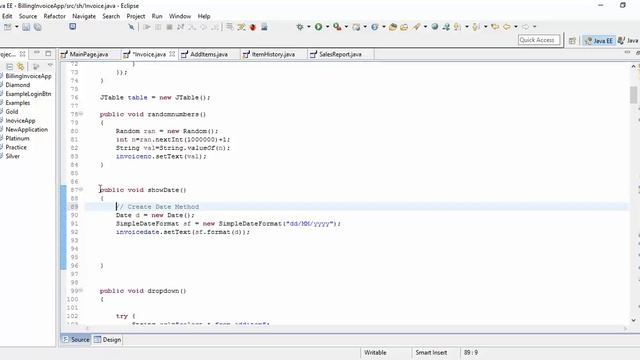
Task: Click the Open Perspective icon
Action: click(x=572, y=40)
